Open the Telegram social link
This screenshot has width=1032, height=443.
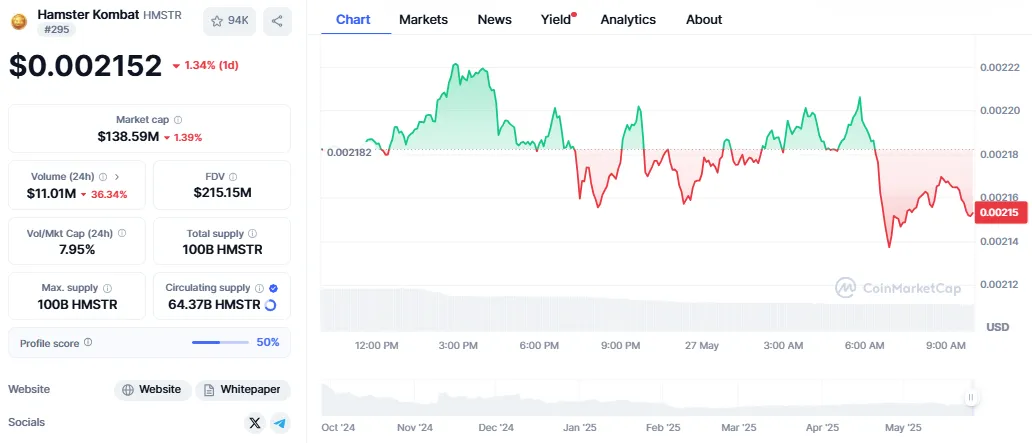point(280,422)
